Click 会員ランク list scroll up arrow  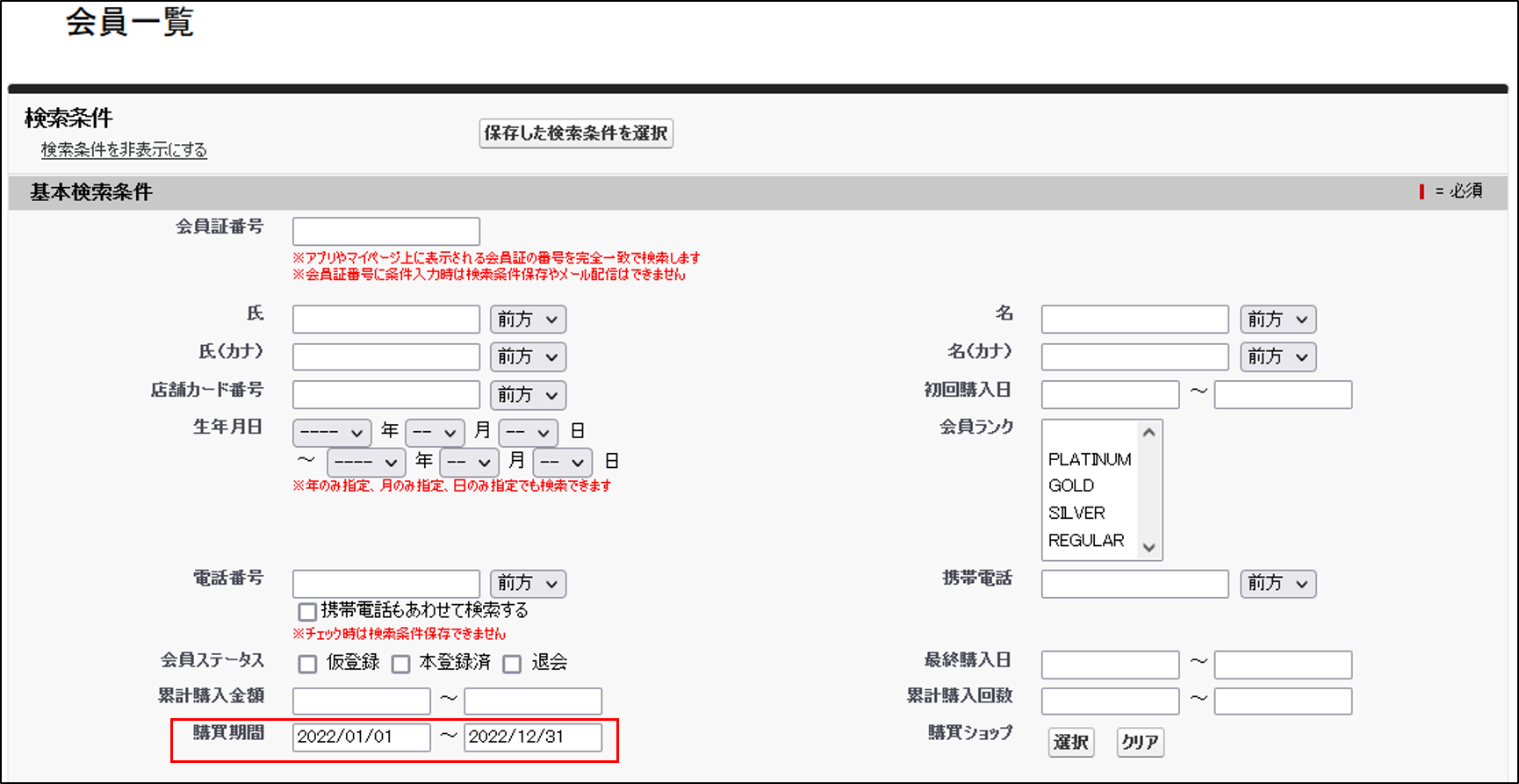click(x=1148, y=432)
